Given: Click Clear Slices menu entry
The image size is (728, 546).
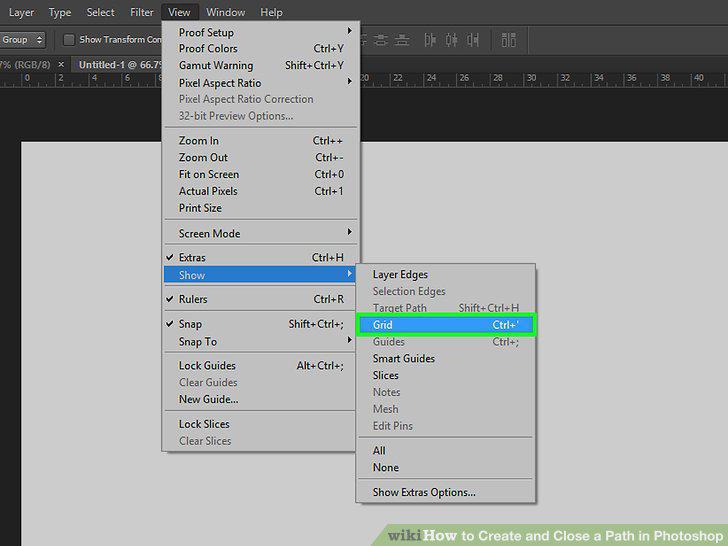Looking at the screenshot, I should [x=261, y=441].
